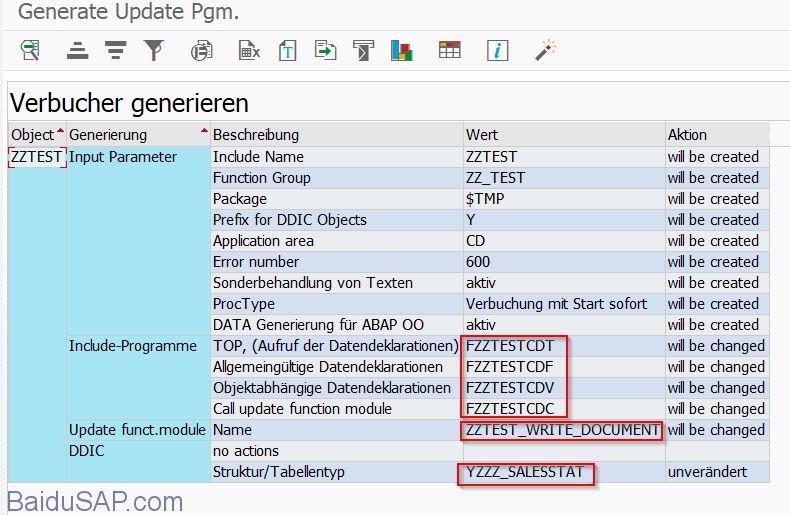Click the Generierung column header

[108, 134]
